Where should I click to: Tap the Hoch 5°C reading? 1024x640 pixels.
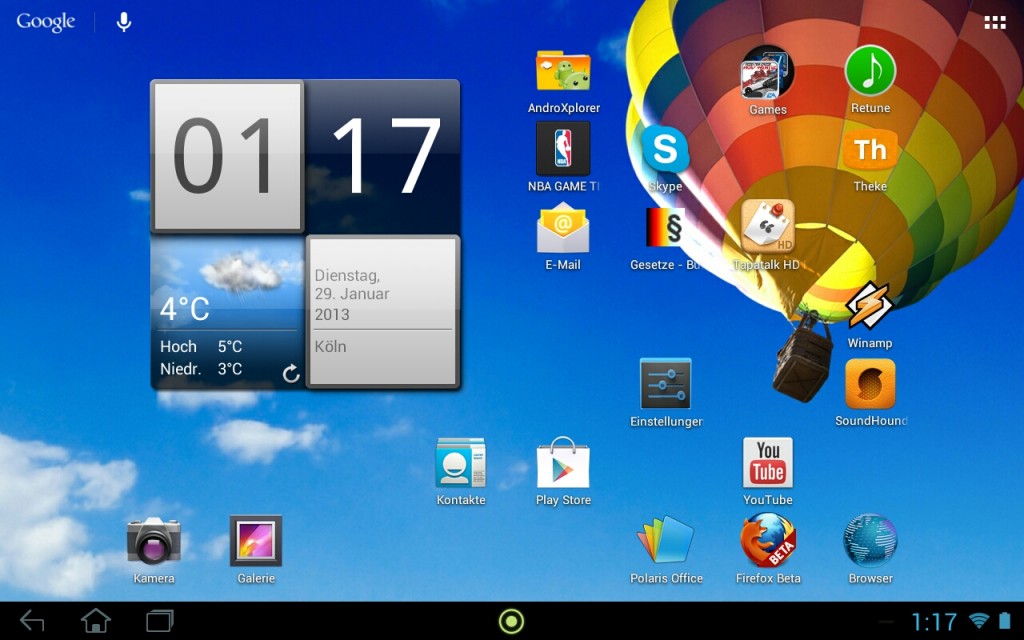201,347
